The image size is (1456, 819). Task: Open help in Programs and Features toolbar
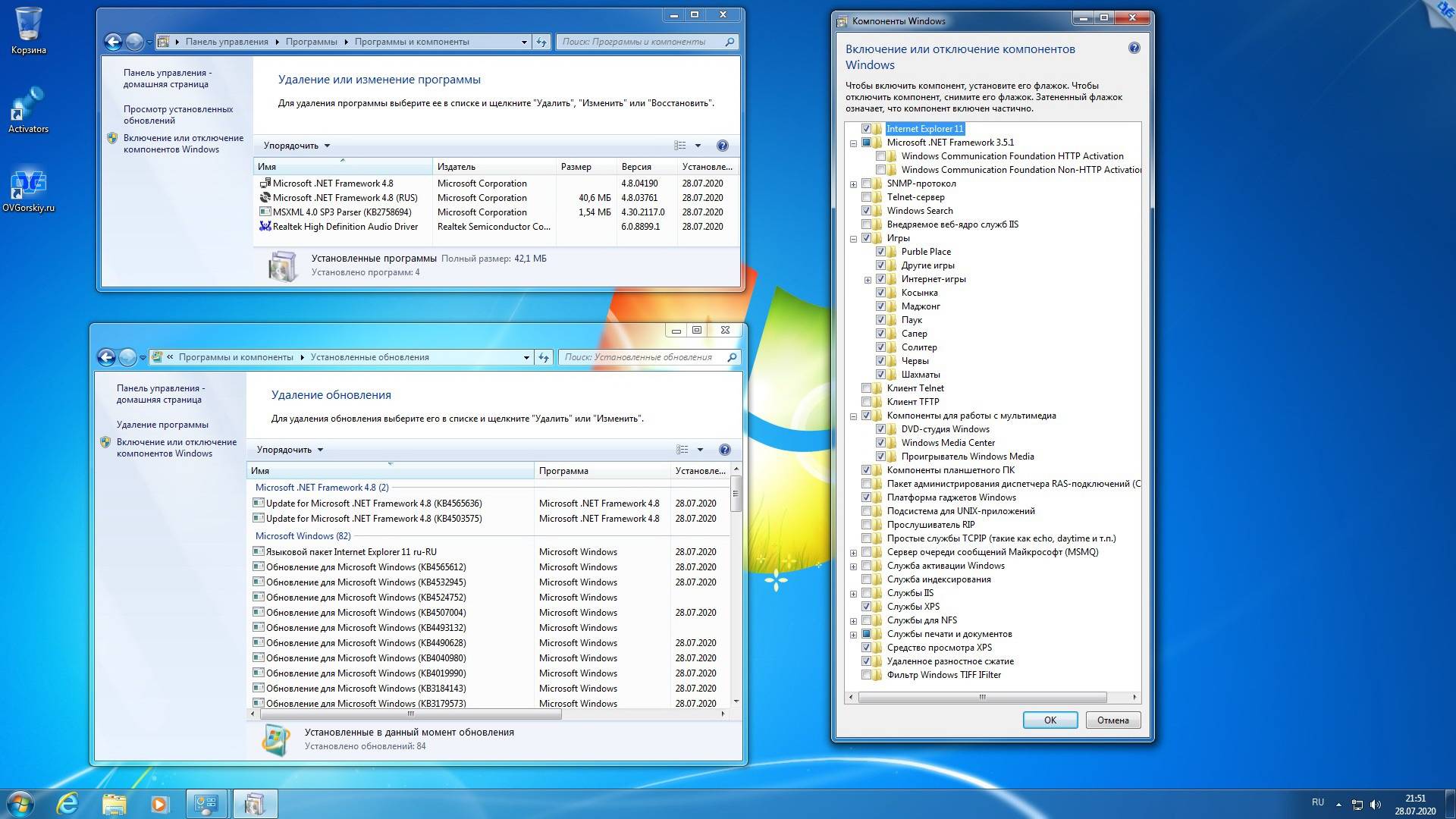click(x=722, y=146)
